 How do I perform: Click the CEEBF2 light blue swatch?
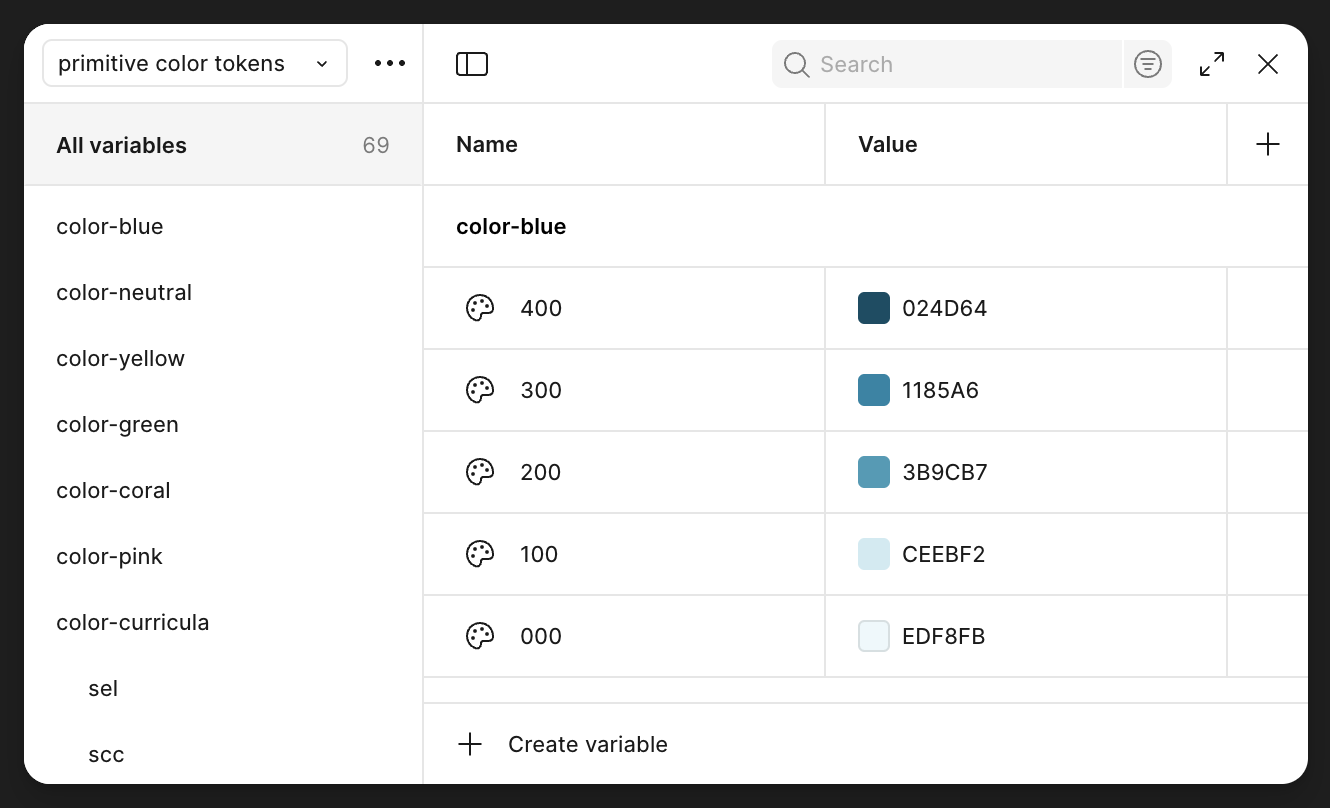pos(874,554)
